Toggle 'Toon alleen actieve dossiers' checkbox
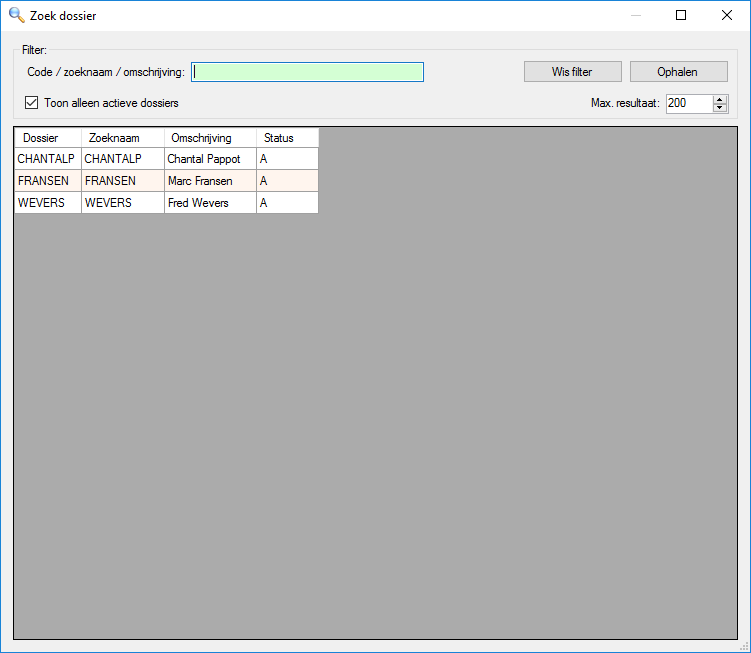 pos(32,103)
